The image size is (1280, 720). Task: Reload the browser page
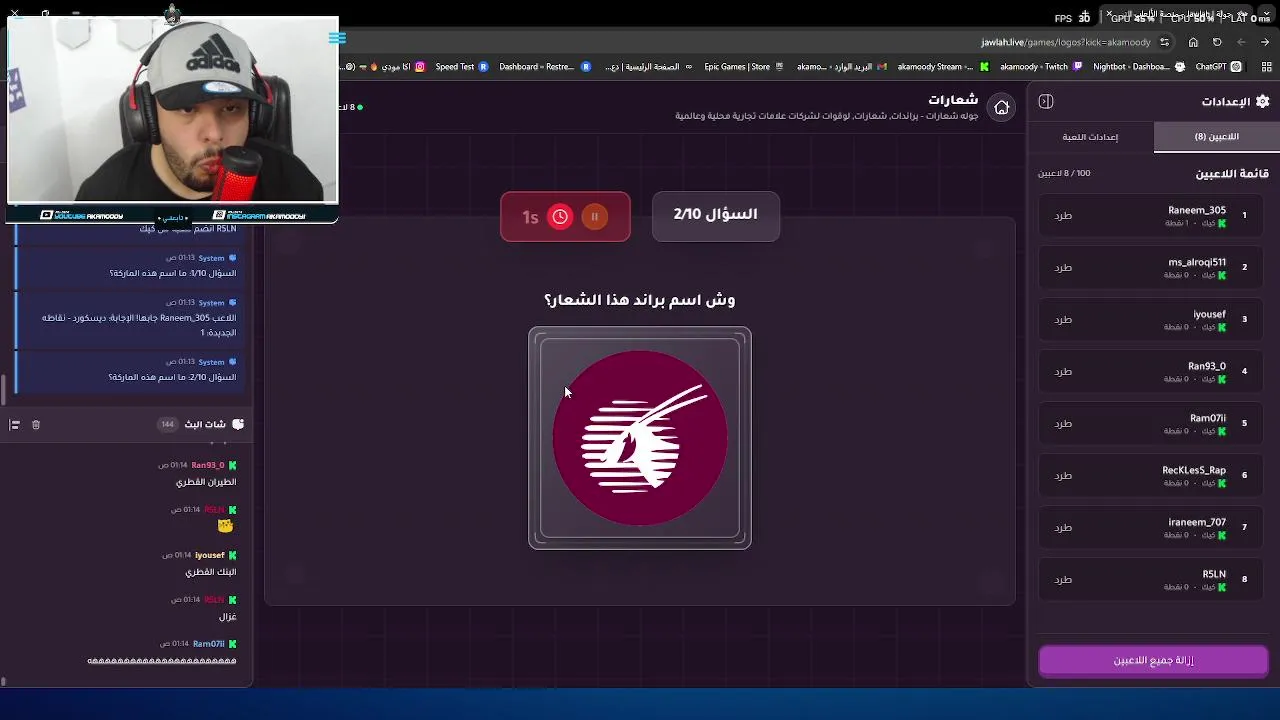pyautogui.click(x=1217, y=42)
